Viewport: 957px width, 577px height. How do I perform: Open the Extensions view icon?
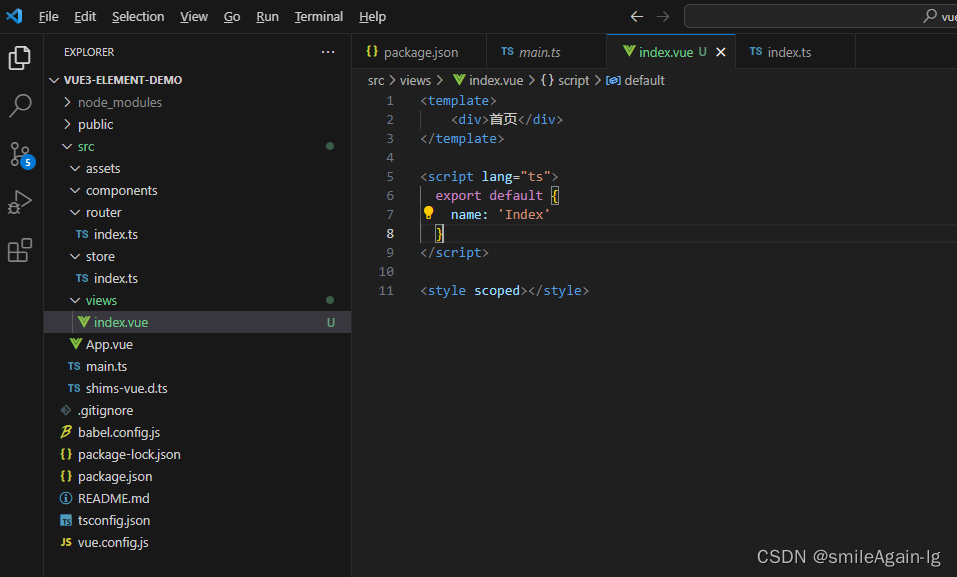(x=20, y=250)
